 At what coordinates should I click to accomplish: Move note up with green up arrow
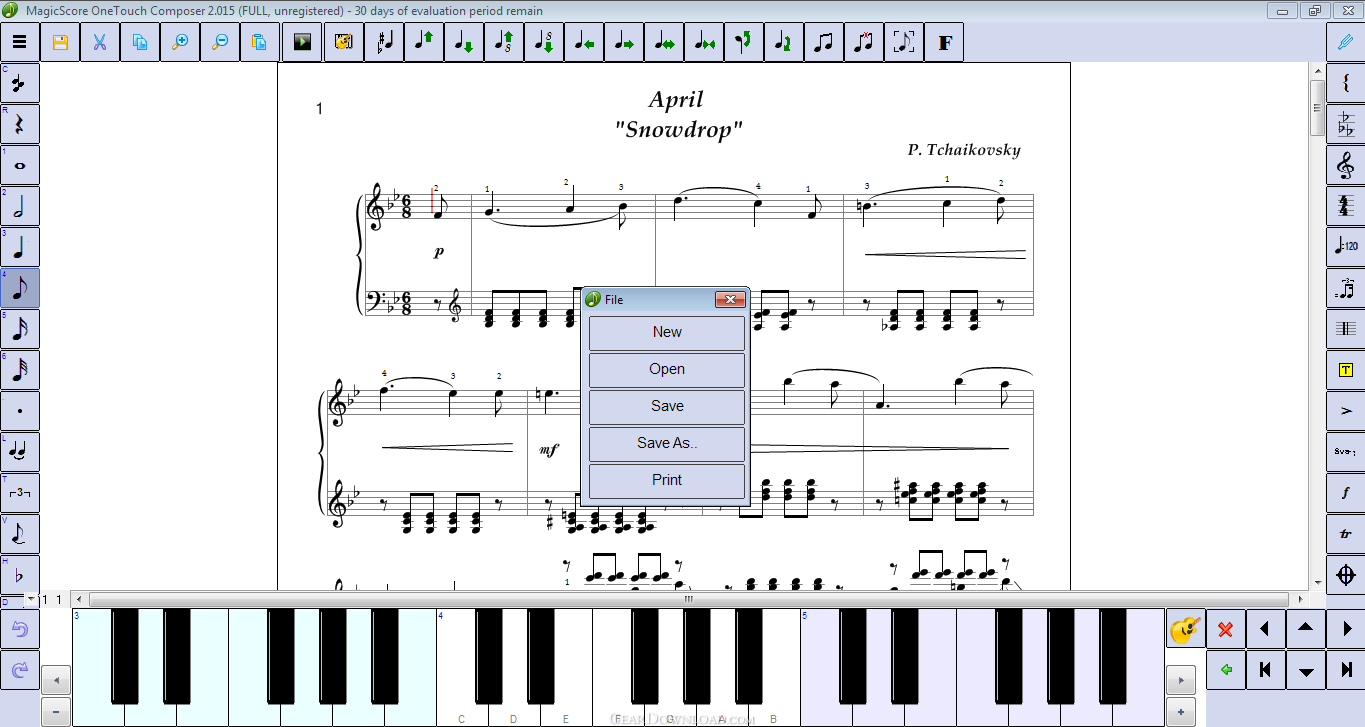(424, 42)
